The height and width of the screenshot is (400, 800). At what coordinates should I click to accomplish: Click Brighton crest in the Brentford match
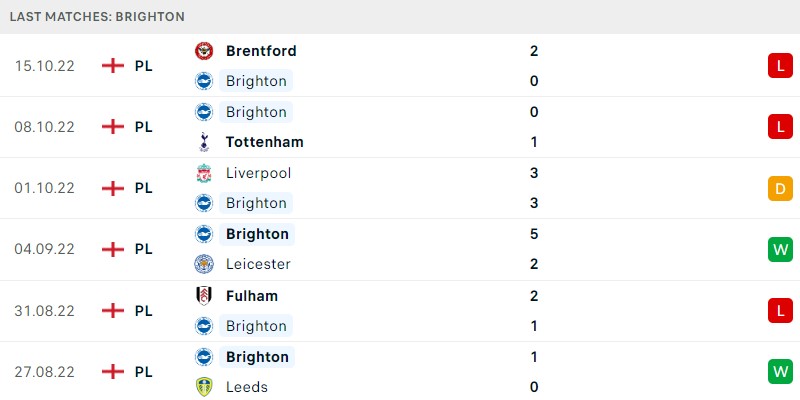click(204, 81)
